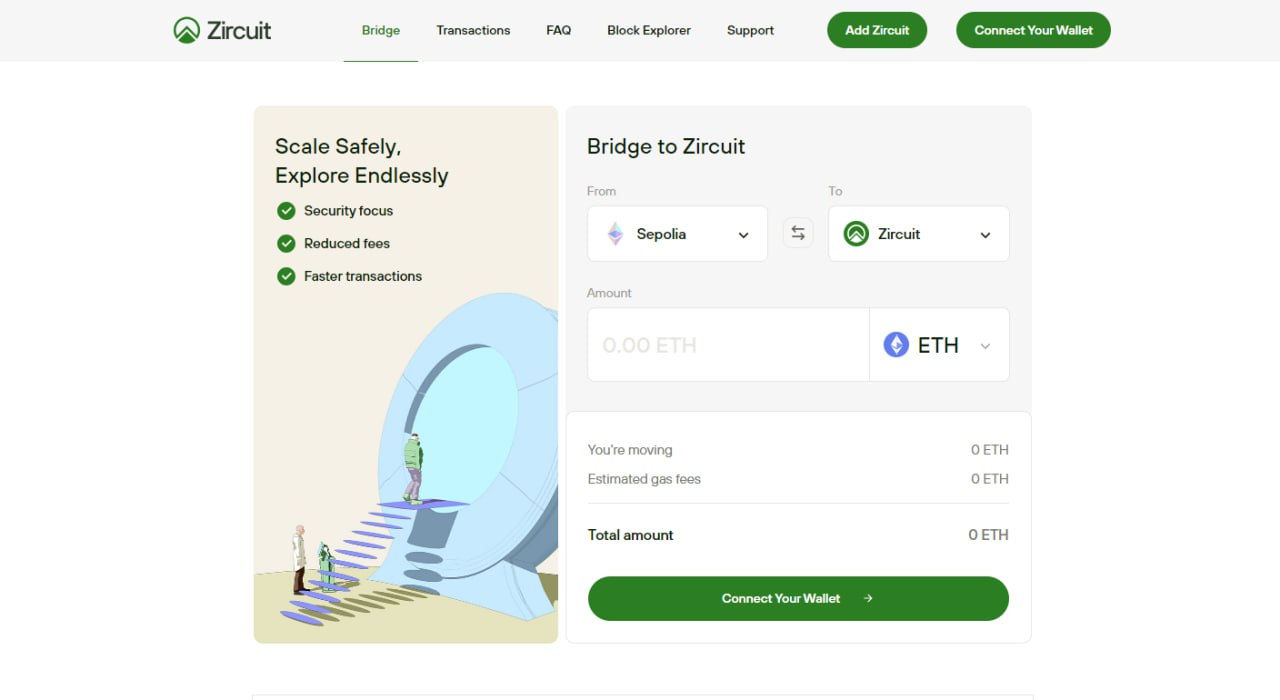This screenshot has width=1280, height=700.
Task: Click the Faster transactions checkmark icon
Action: 286,276
